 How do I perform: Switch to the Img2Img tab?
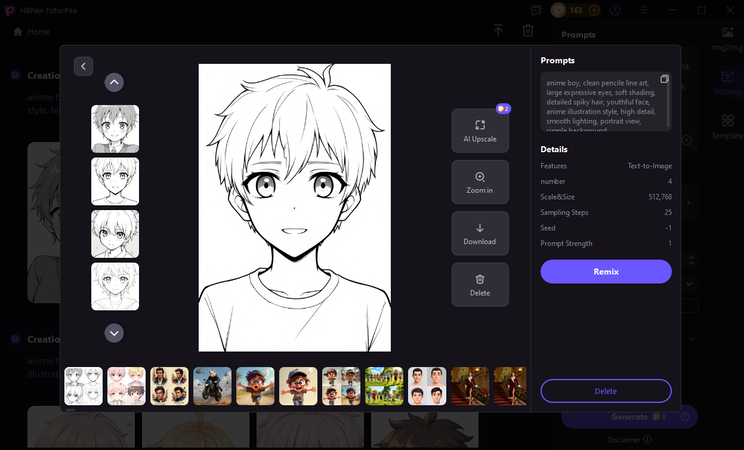point(727,39)
